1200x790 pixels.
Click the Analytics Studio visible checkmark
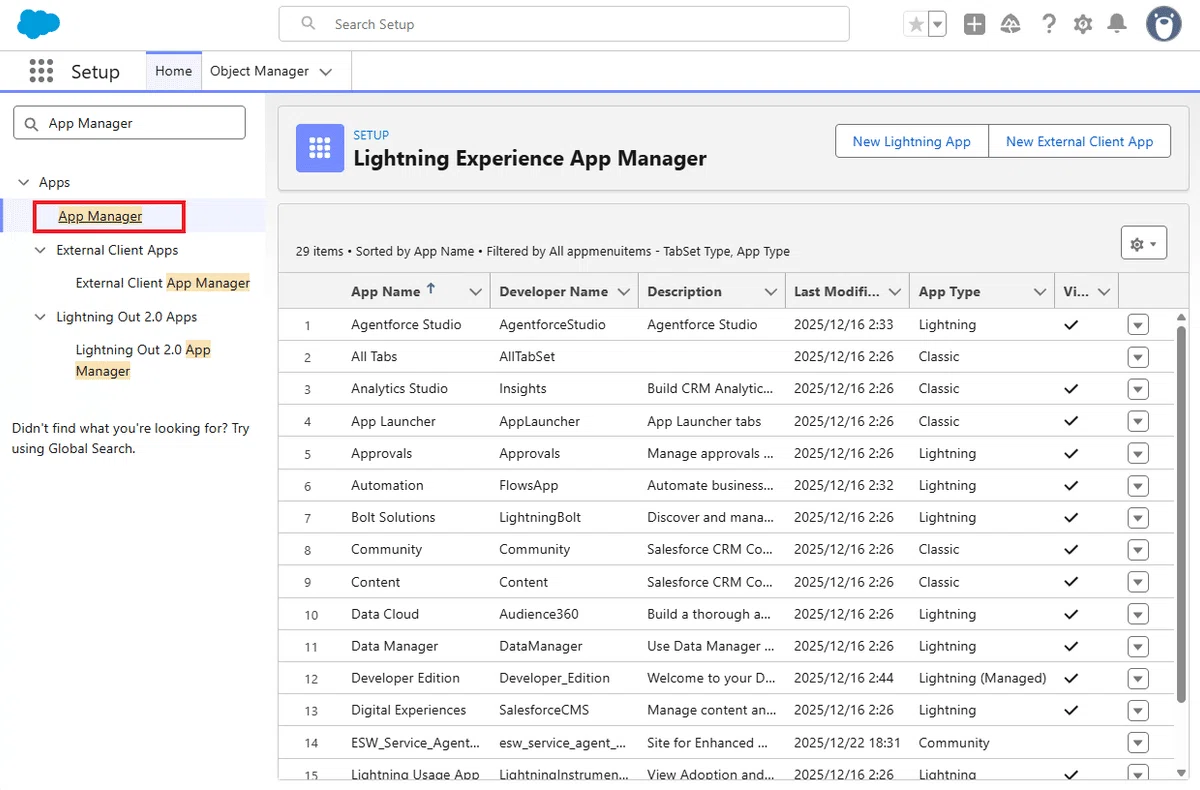click(1071, 389)
